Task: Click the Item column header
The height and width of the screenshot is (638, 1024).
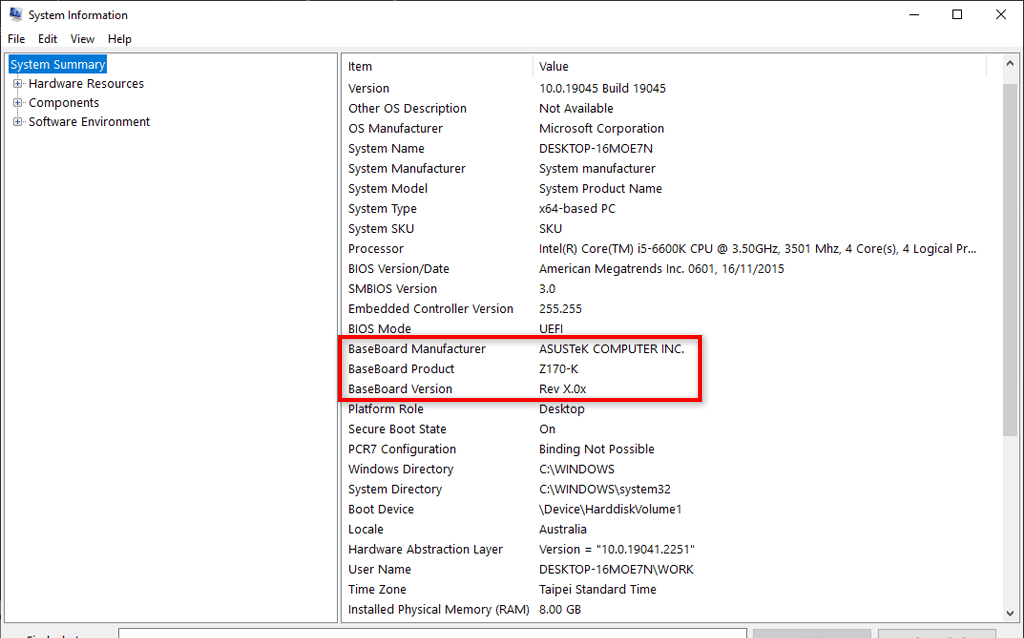Action: 438,67
